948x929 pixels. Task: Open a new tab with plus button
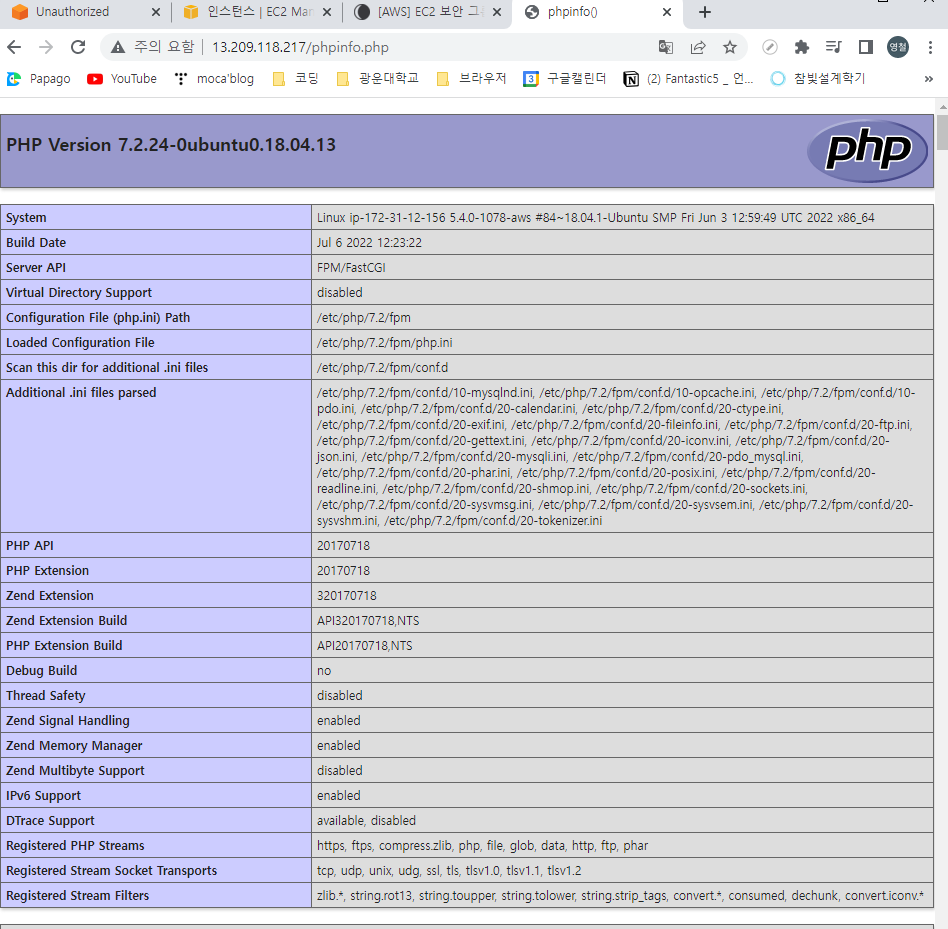tap(704, 12)
